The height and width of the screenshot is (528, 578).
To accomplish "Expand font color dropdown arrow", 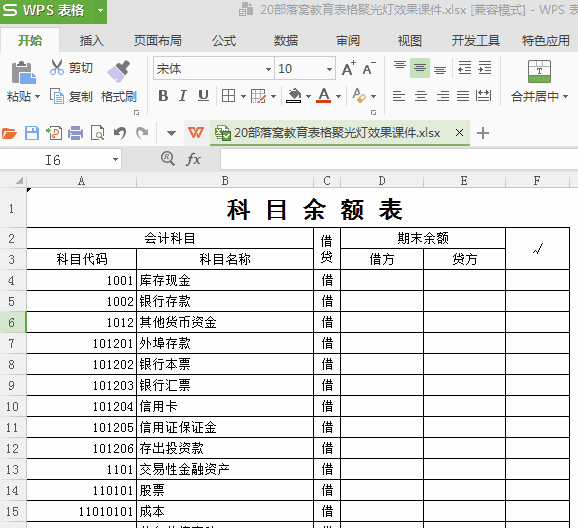I will (338, 97).
